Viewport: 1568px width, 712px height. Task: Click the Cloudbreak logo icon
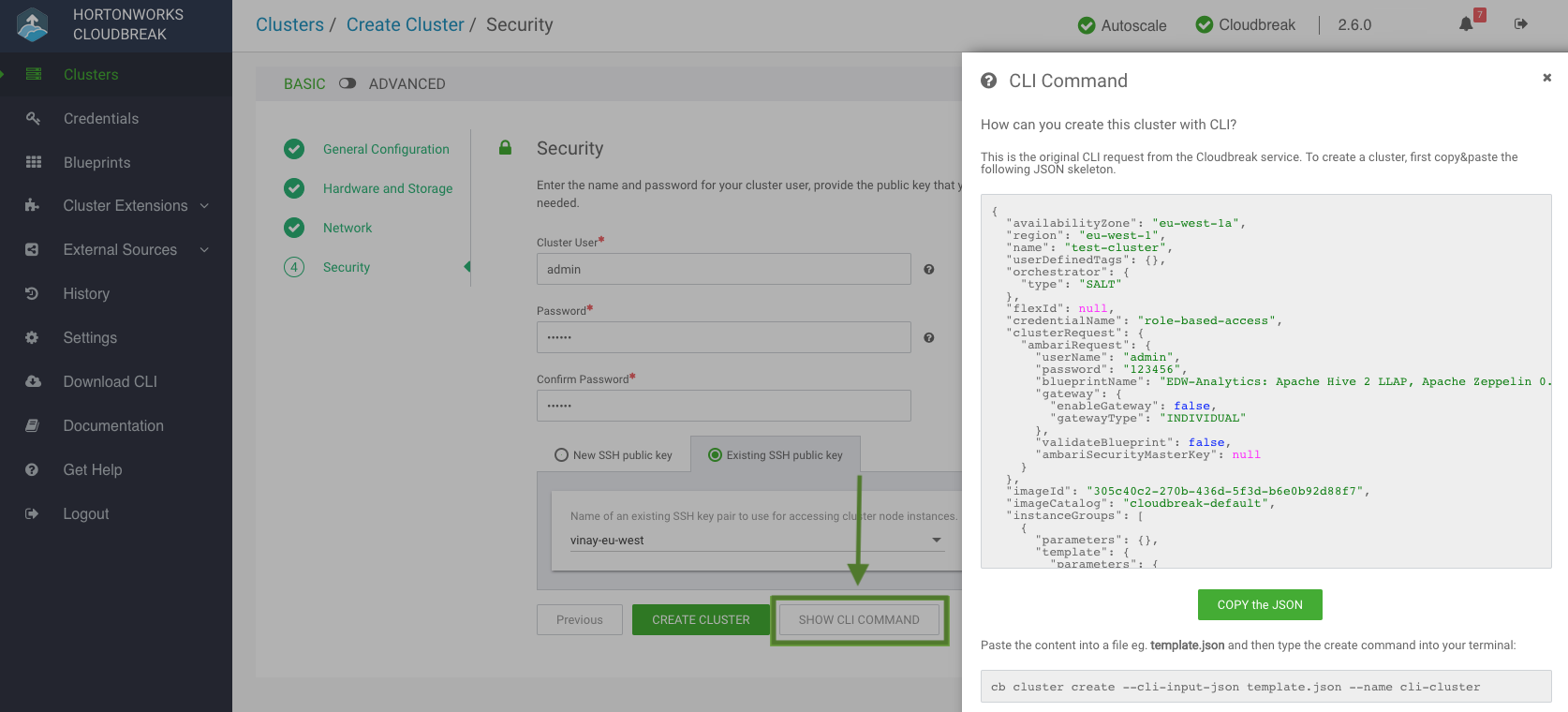click(32, 24)
